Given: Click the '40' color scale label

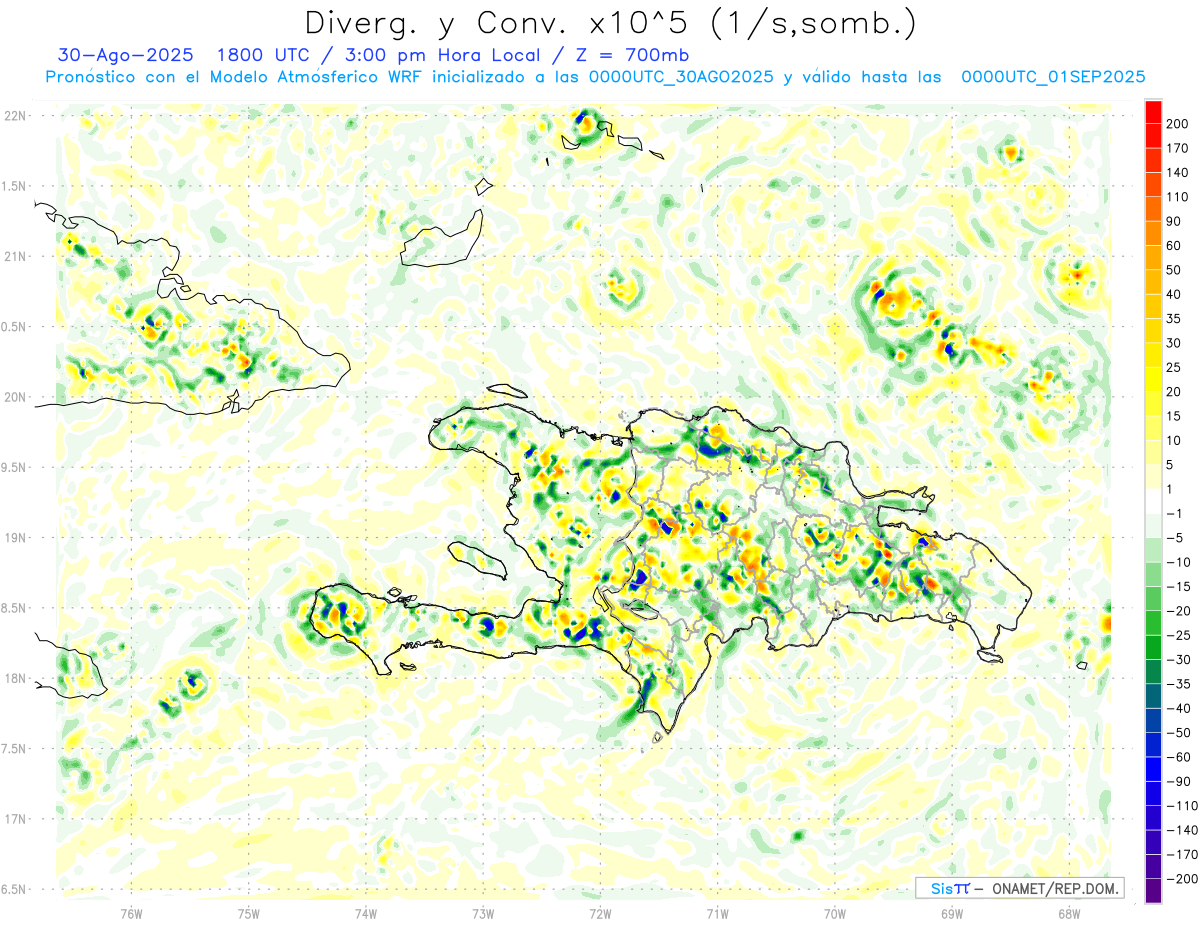Looking at the screenshot, I should coord(1174,294).
